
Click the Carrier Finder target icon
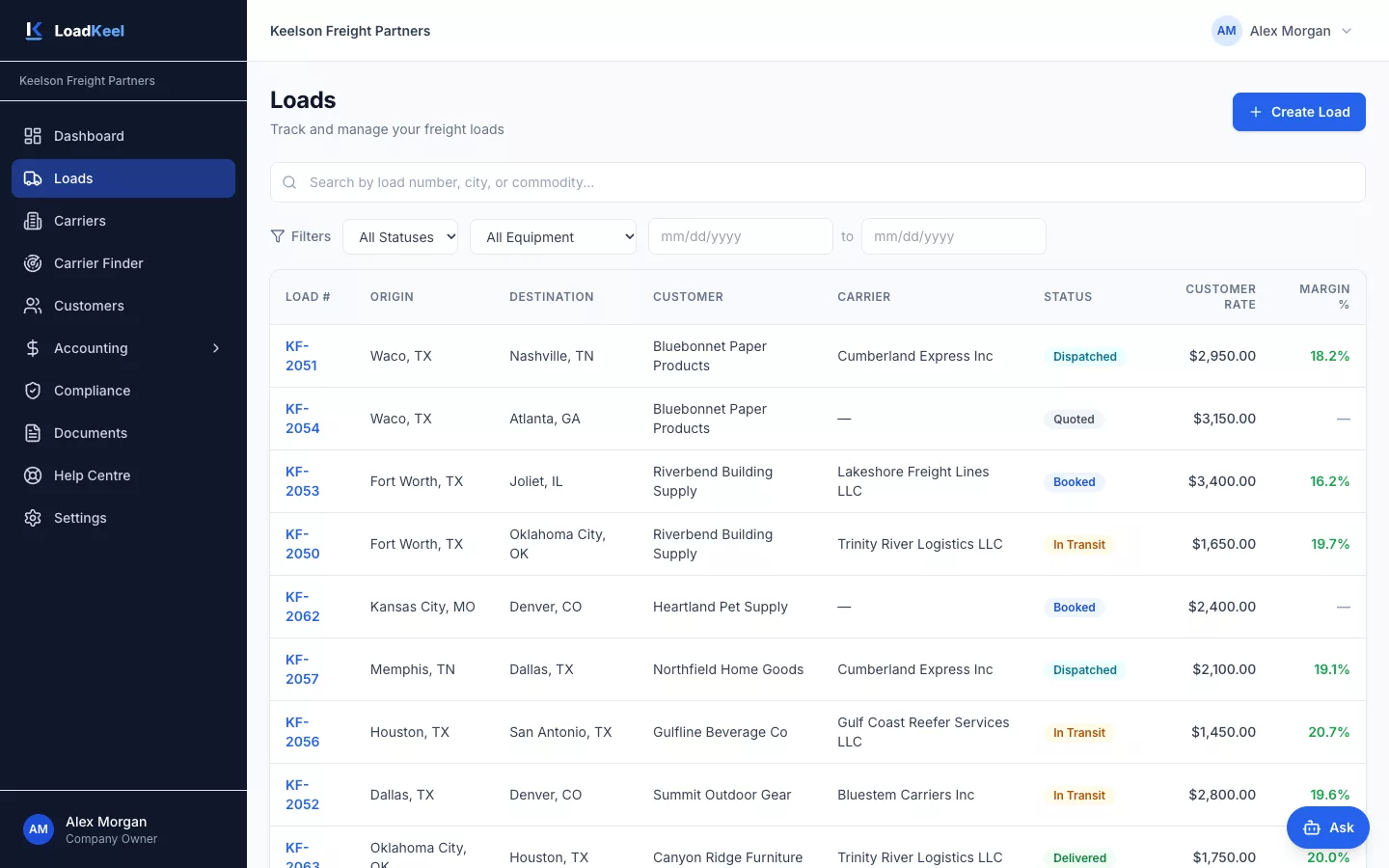[x=33, y=263]
